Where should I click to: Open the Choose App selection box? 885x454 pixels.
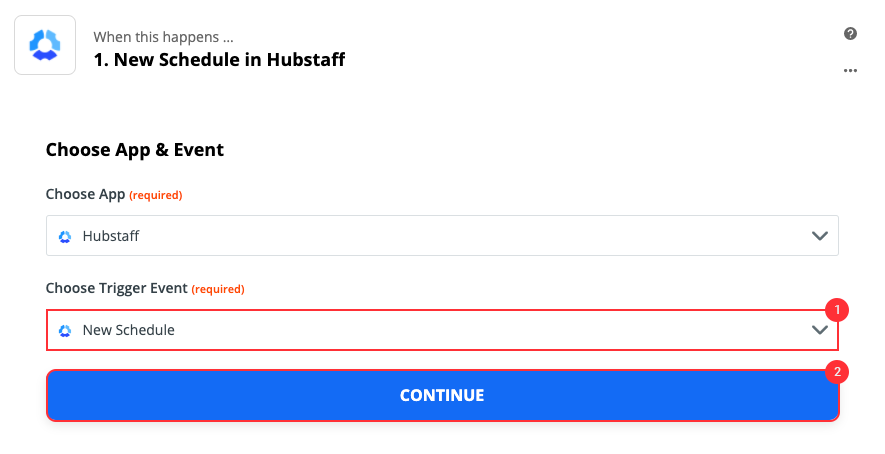click(440, 237)
